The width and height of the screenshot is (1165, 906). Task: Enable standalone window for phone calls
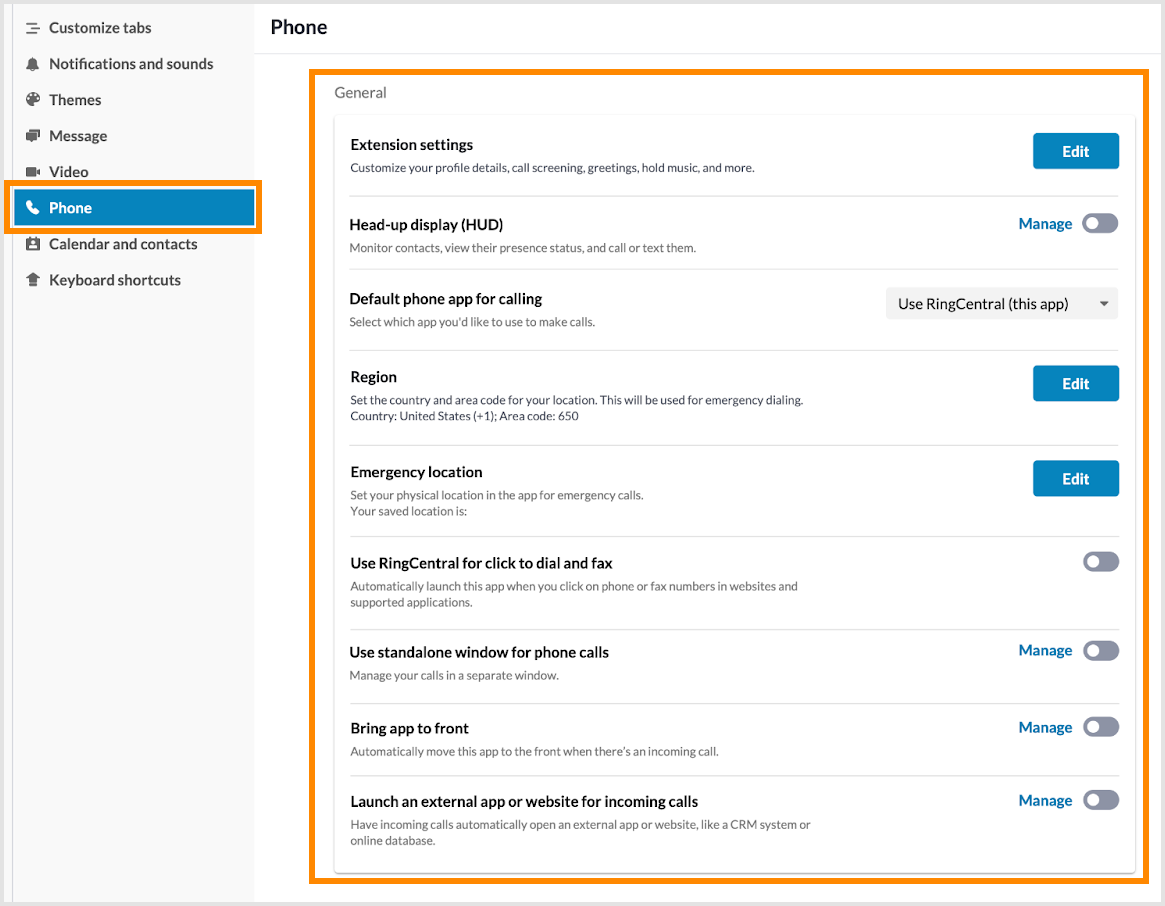point(1100,650)
